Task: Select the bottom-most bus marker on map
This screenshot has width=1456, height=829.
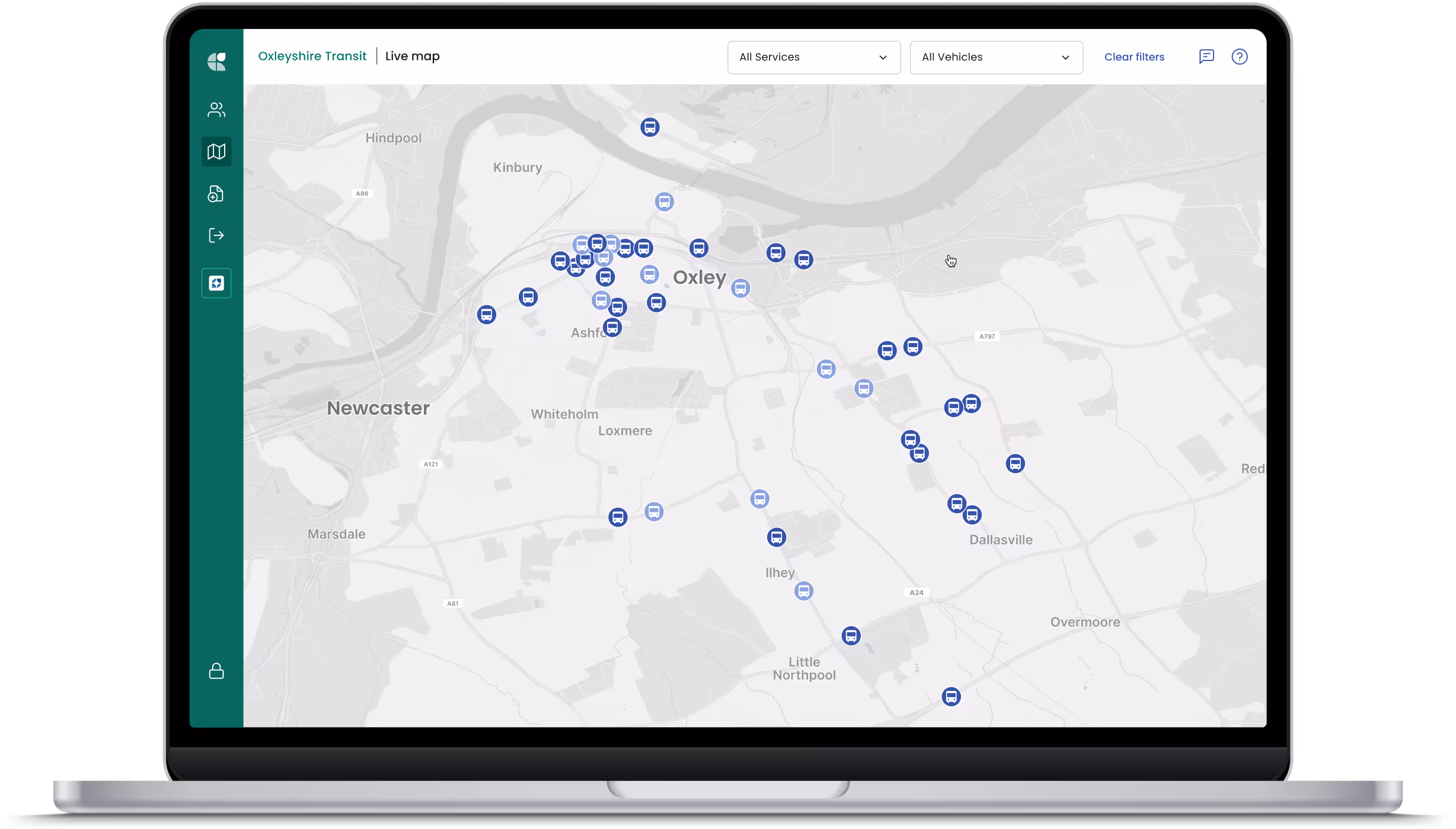Action: [951, 697]
